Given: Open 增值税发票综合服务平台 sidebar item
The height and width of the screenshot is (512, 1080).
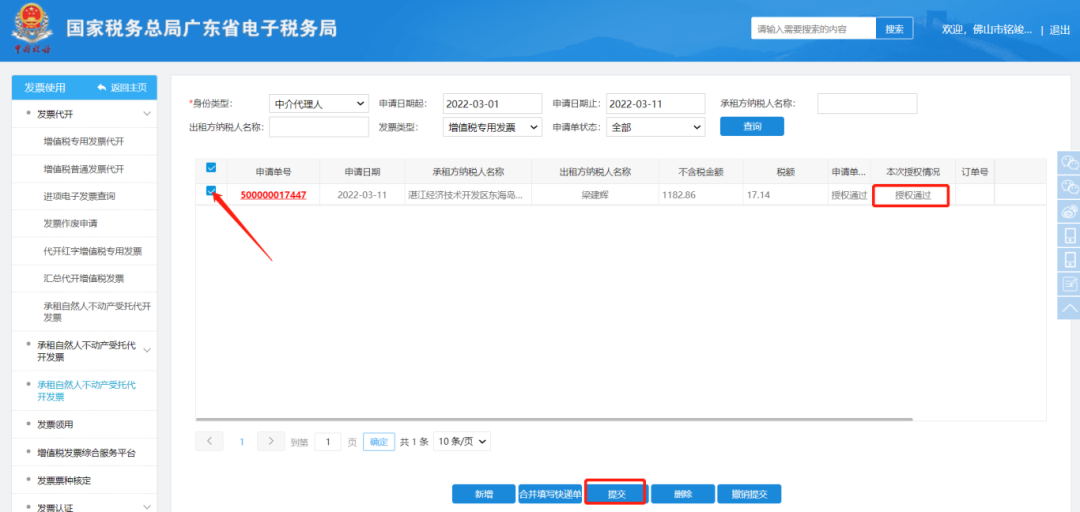Looking at the screenshot, I should tap(87, 453).
